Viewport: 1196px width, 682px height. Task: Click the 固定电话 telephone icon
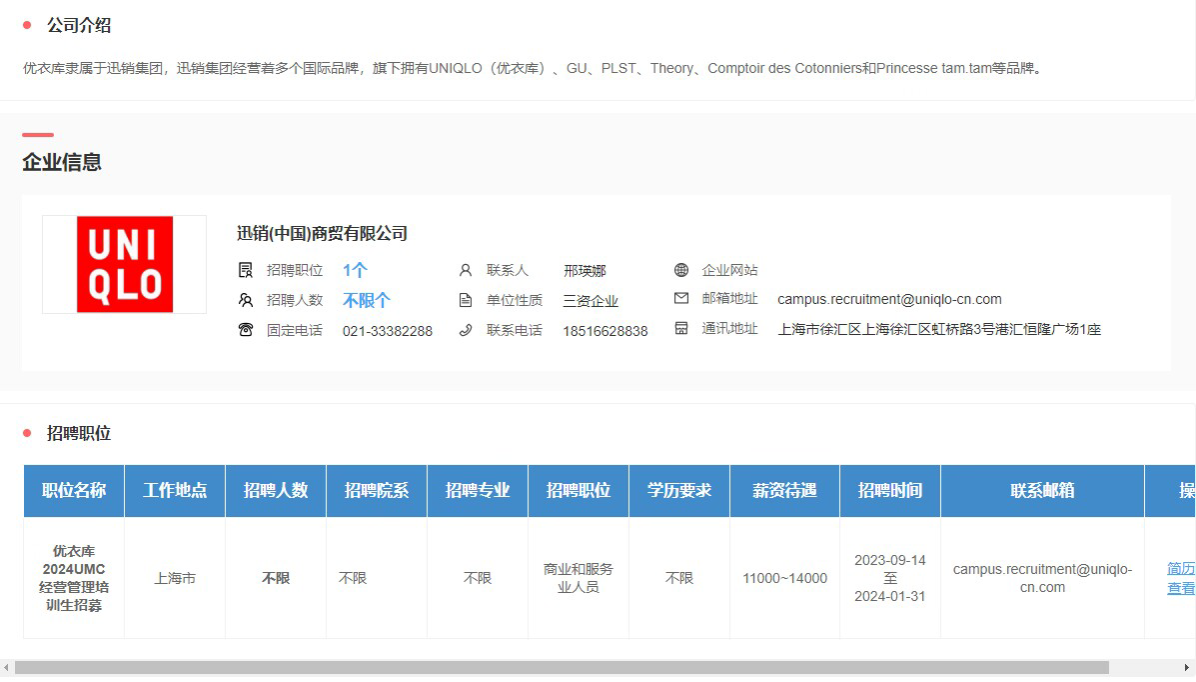click(x=246, y=330)
